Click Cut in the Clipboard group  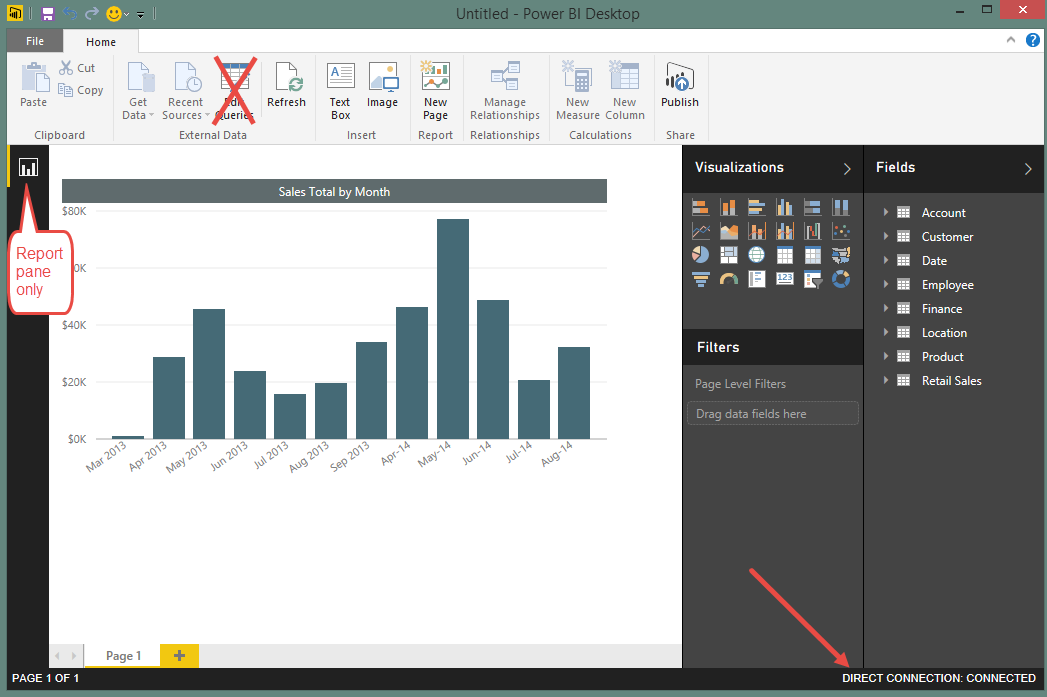coord(77,67)
